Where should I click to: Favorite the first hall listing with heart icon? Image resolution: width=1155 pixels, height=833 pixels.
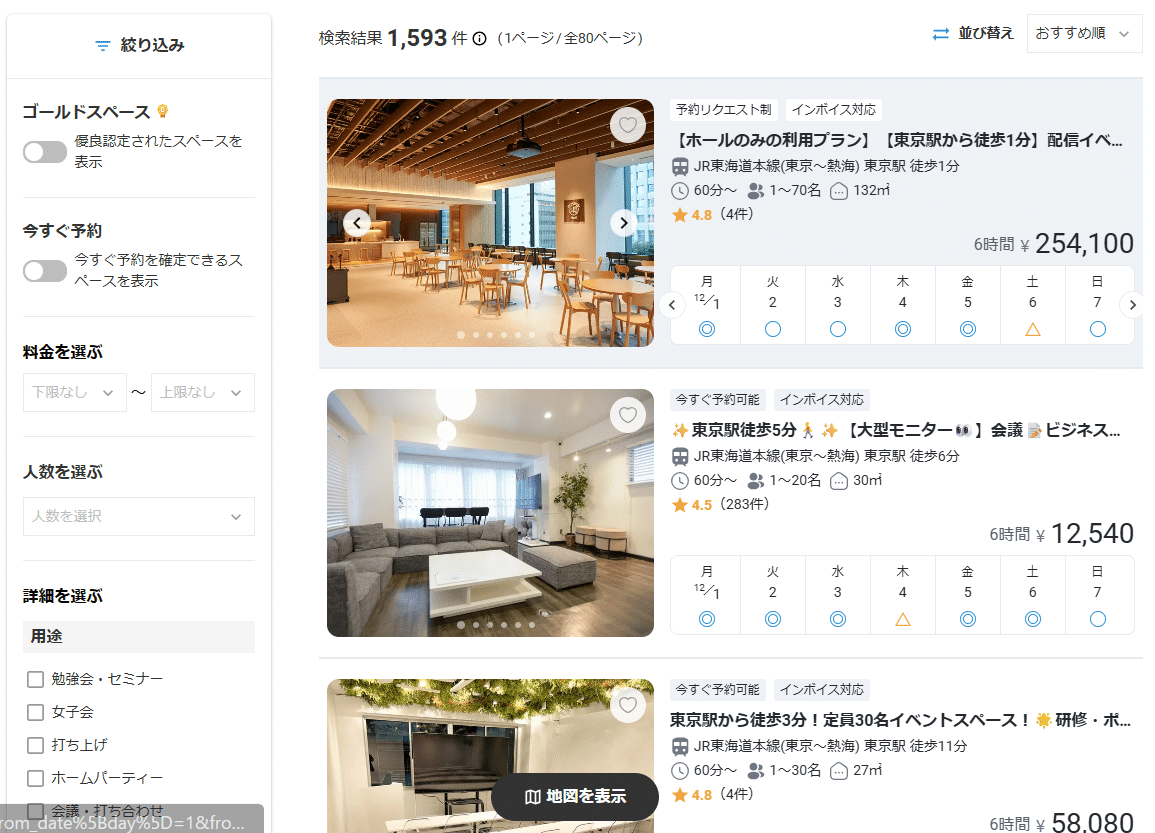coord(627,125)
